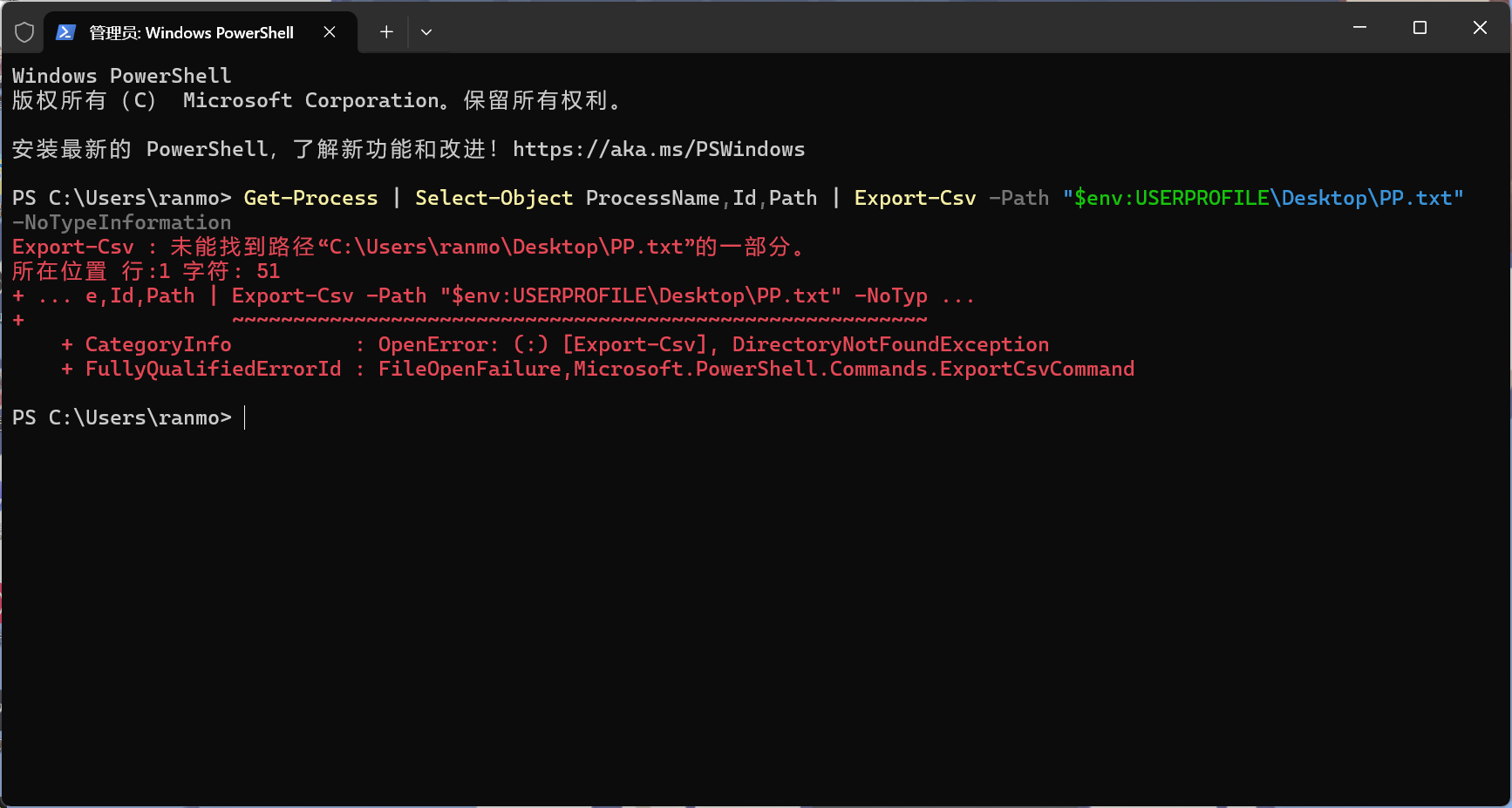Click the ProcessName,Id,Path property list
Image resolution: width=1512 pixels, height=808 pixels.
[701, 198]
